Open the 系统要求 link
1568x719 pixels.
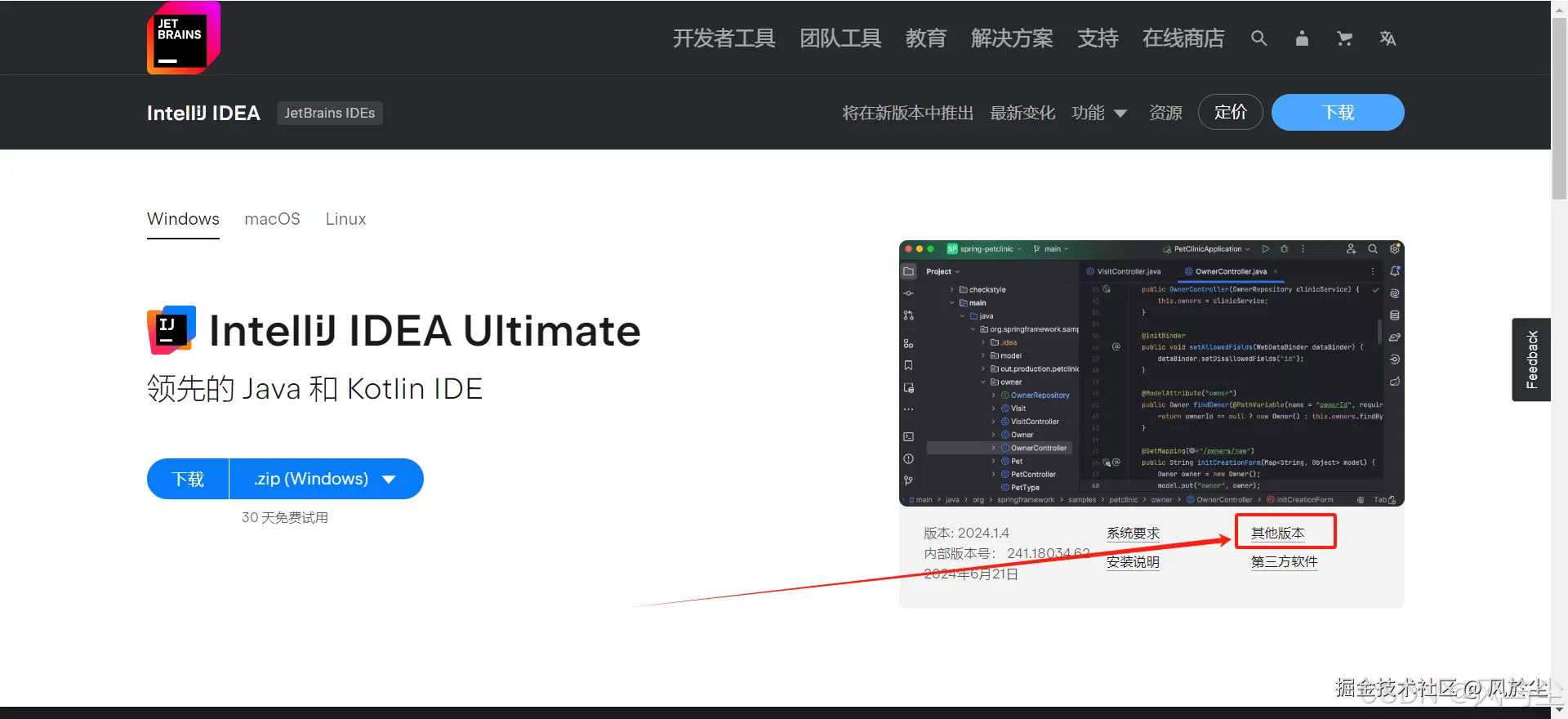(x=1133, y=533)
